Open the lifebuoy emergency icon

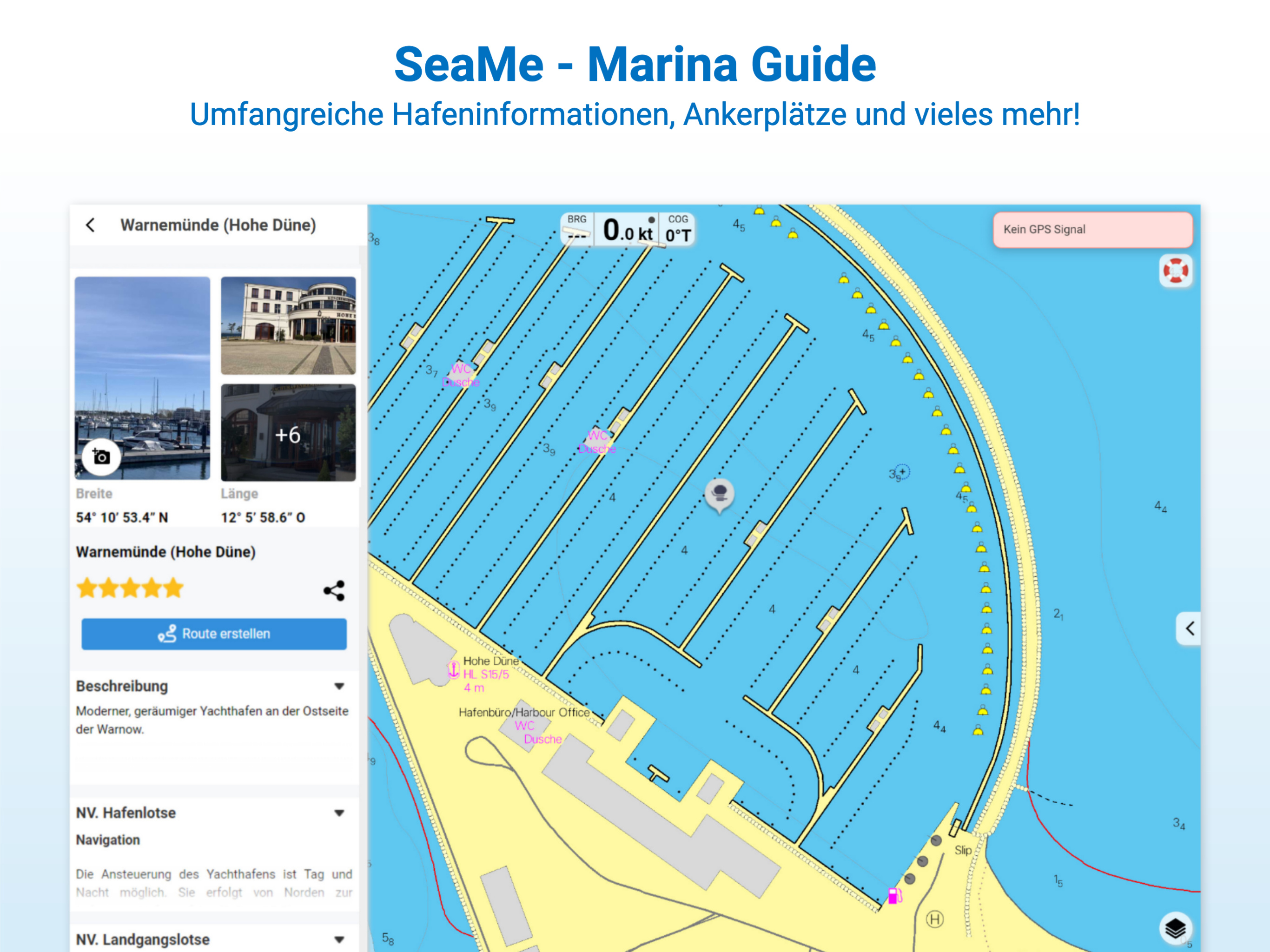tap(1175, 271)
